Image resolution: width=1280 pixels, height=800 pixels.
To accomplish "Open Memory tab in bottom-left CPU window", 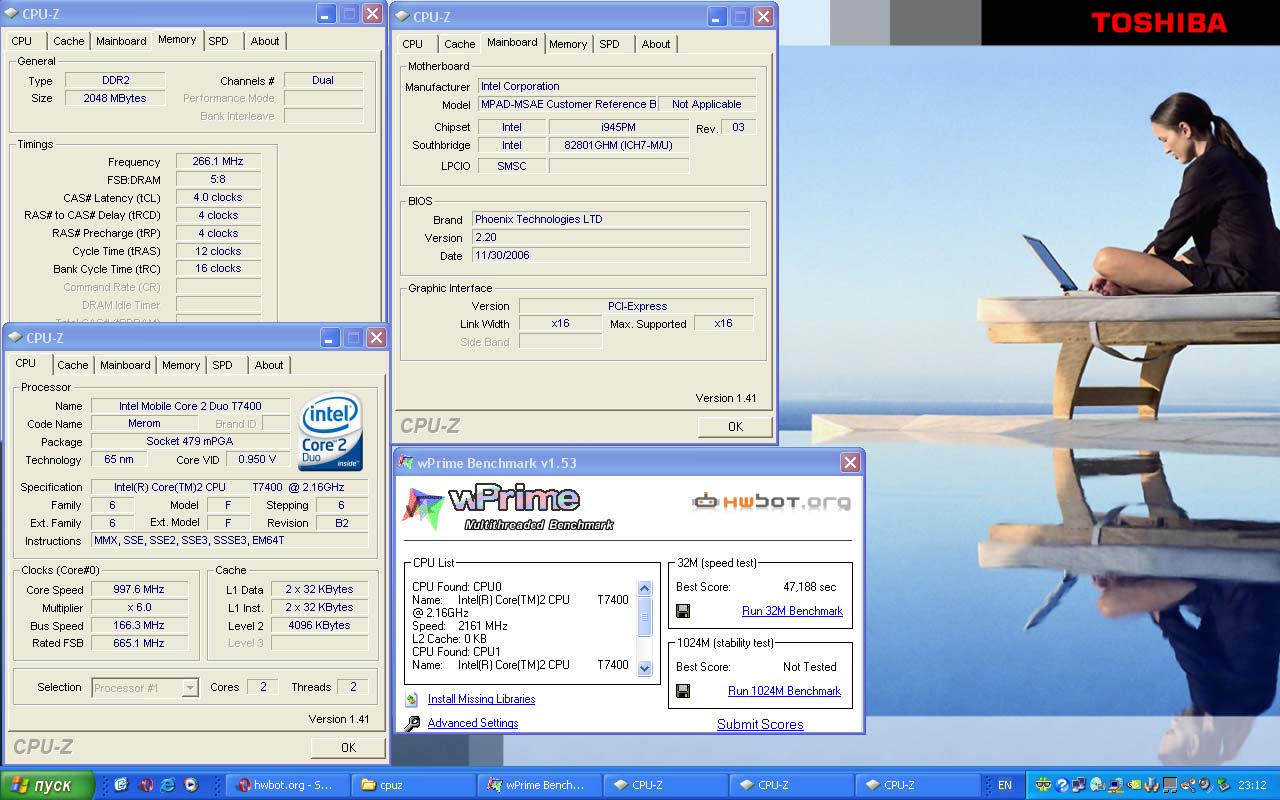I will click(181, 365).
